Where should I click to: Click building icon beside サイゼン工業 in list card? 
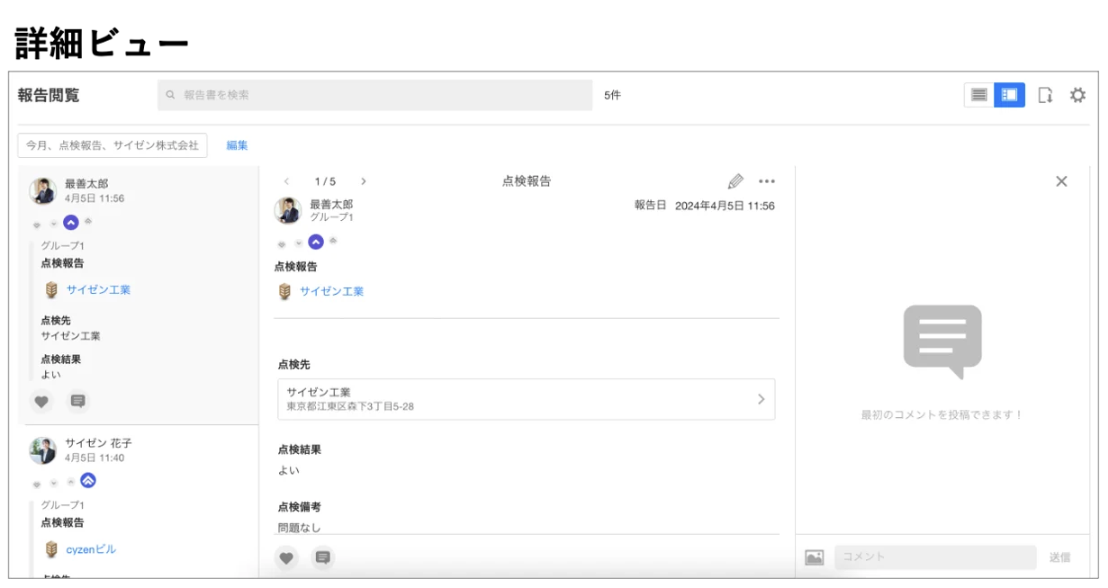51,290
